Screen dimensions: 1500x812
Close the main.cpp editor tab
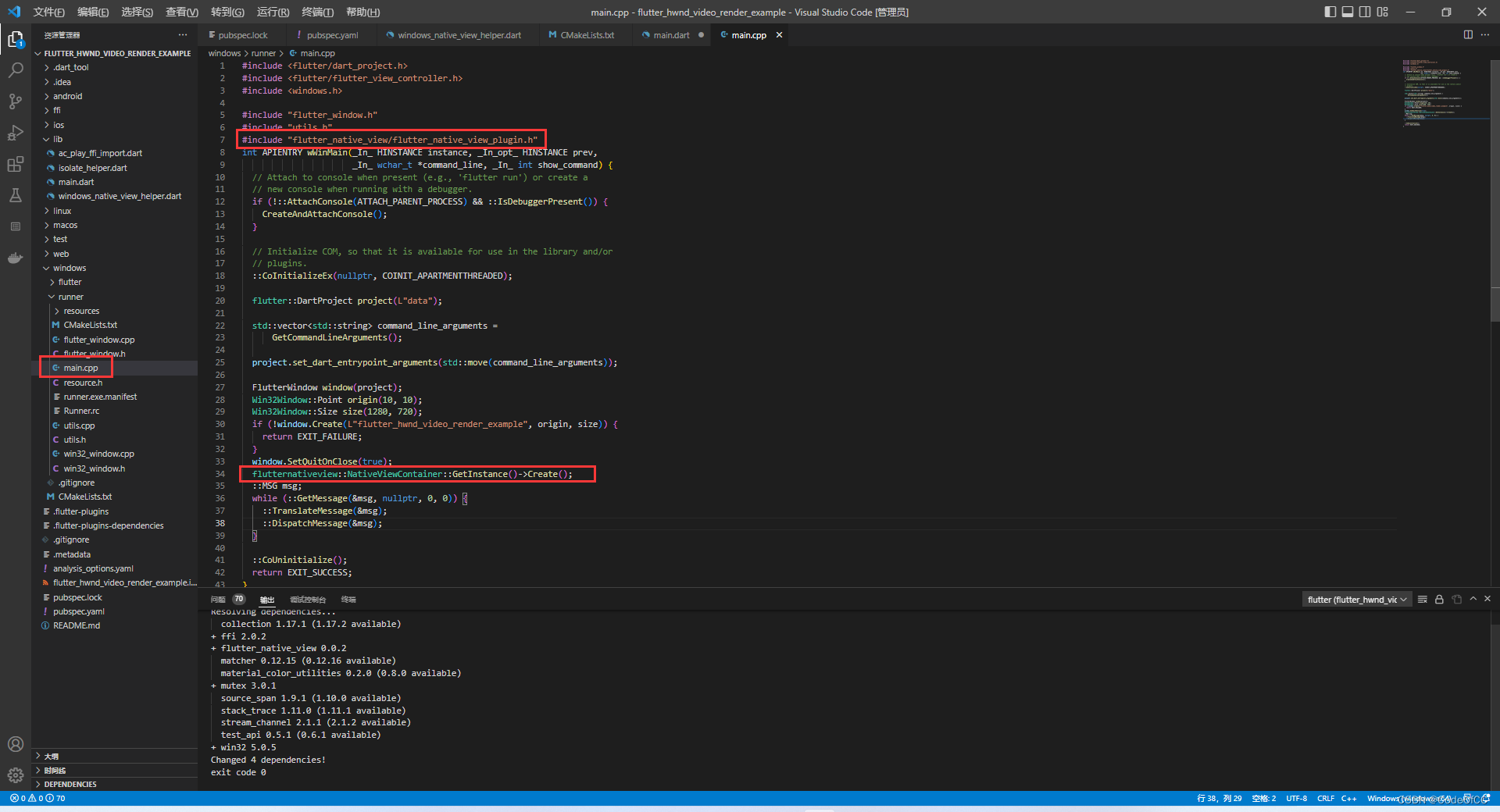click(779, 35)
